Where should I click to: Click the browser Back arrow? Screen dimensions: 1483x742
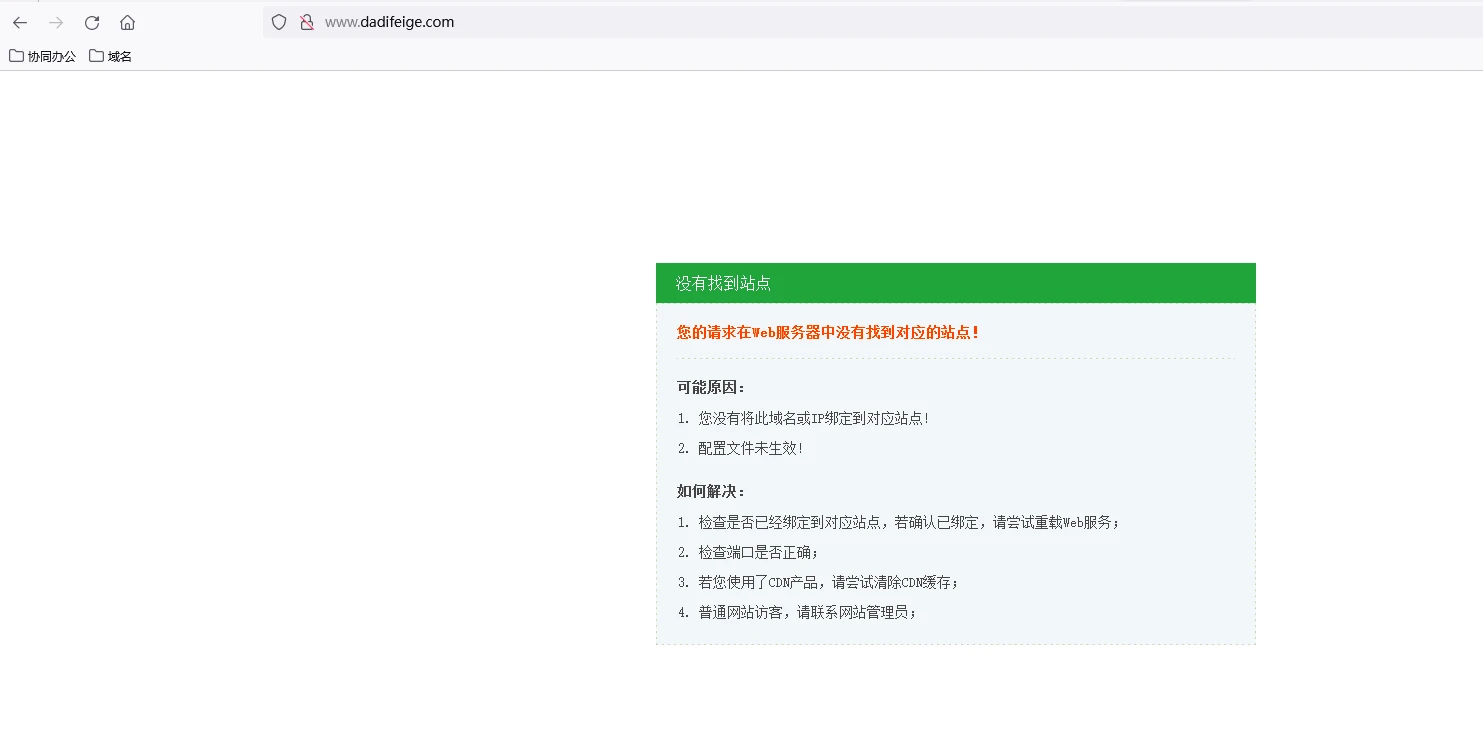pos(20,22)
